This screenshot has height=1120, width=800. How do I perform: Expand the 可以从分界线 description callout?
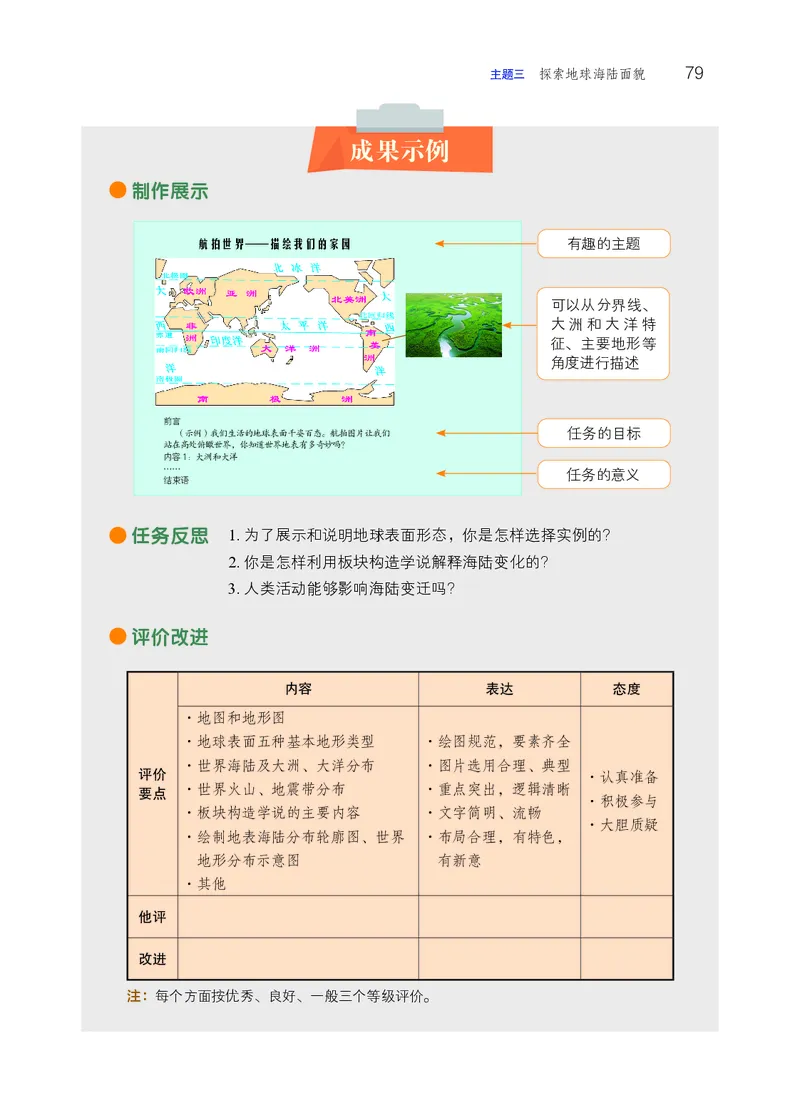point(604,331)
